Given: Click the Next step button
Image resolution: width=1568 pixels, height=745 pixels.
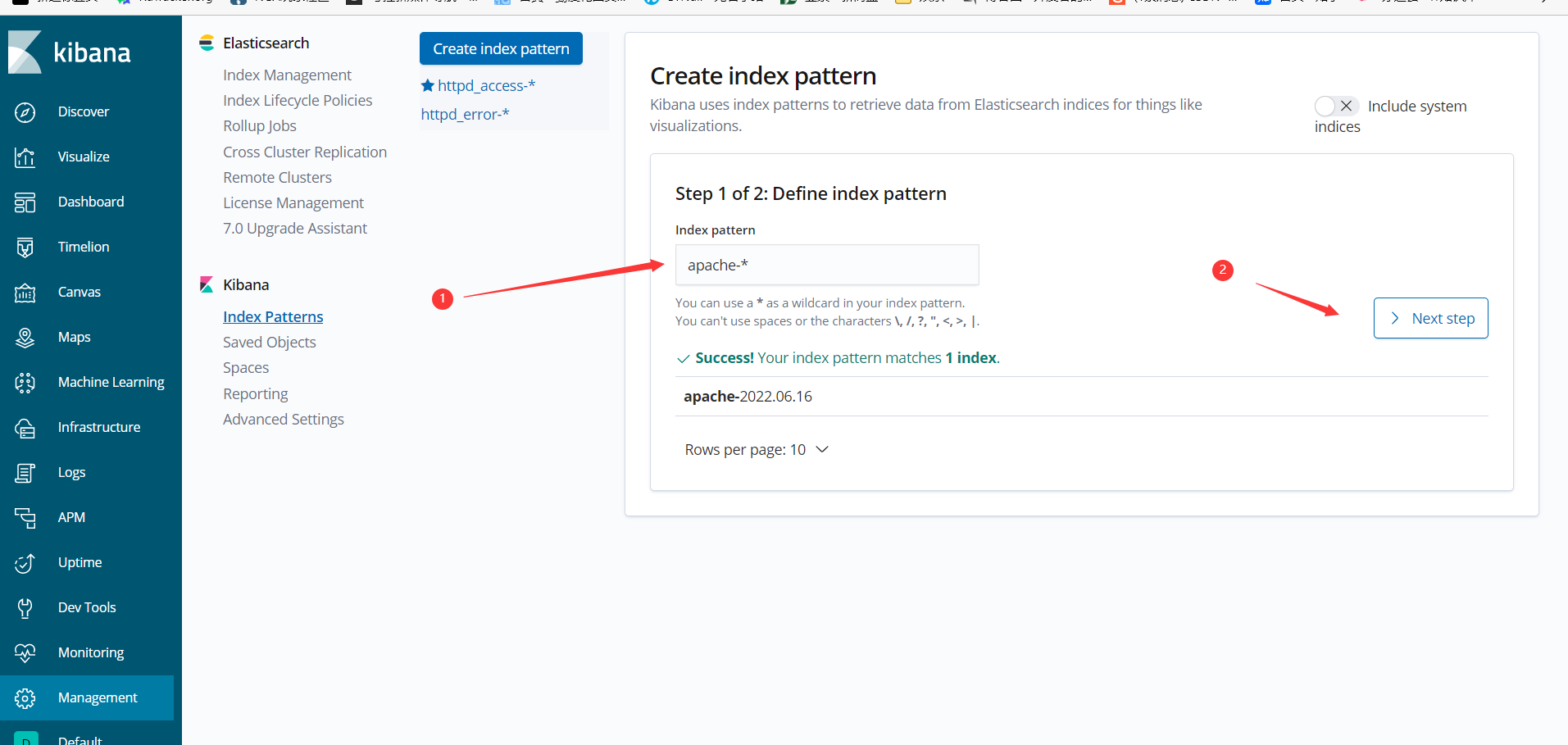Looking at the screenshot, I should 1430,318.
